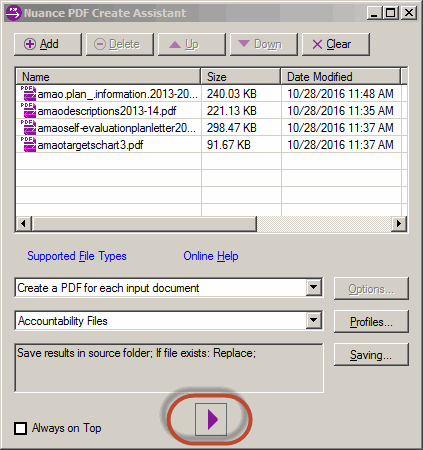This screenshot has width=423, height=450.
Task: Click the 'Save results in source folder' summary box
Action: tap(169, 368)
